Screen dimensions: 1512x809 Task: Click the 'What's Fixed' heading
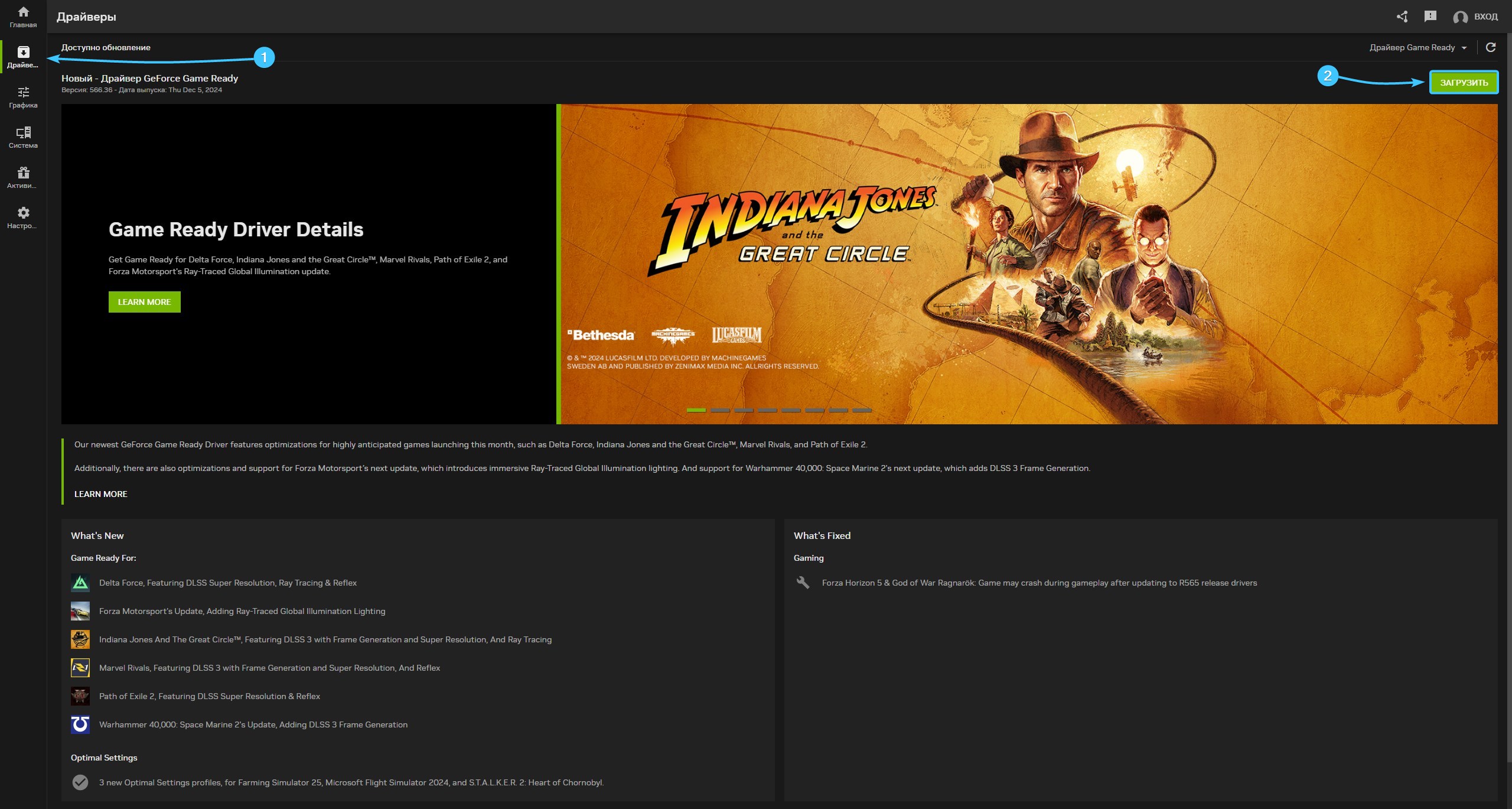(822, 535)
